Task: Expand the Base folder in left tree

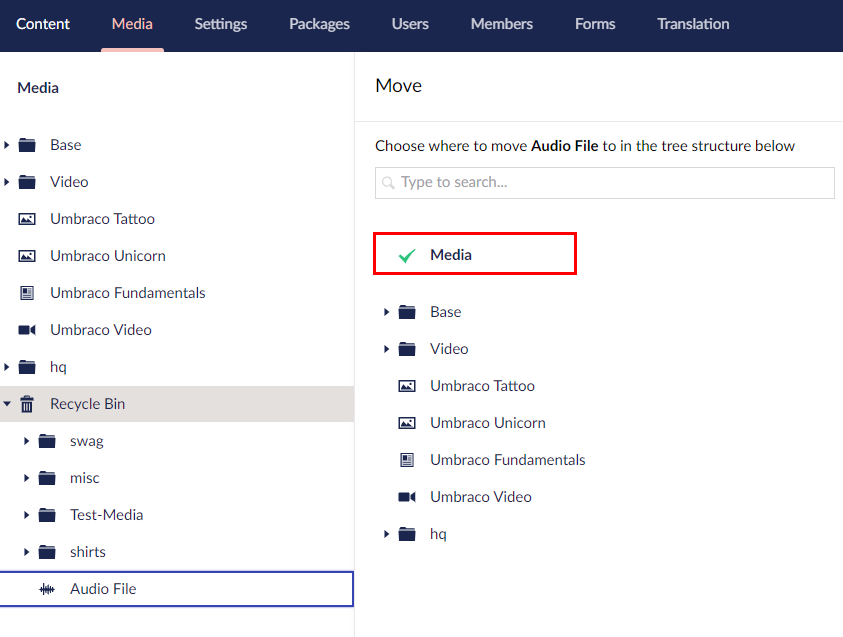Action: tap(7, 145)
